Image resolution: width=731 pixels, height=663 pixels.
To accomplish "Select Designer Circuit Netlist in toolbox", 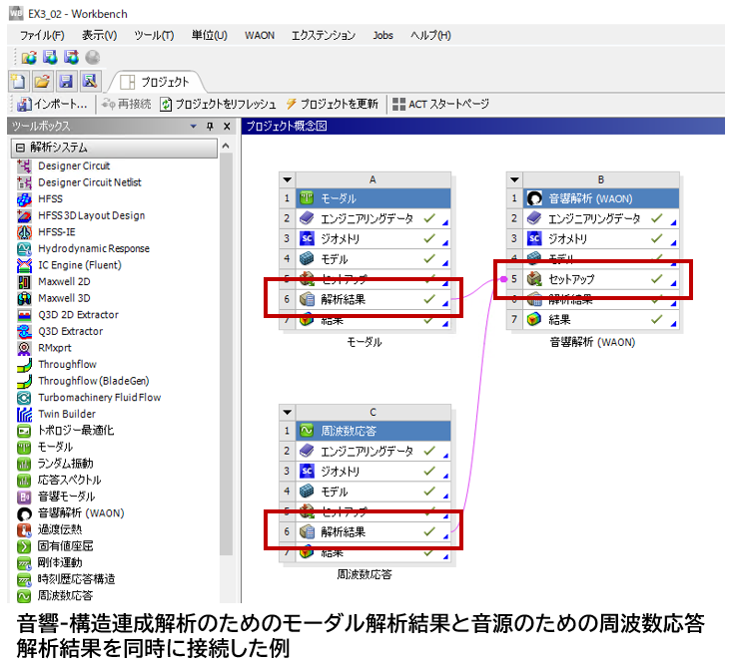I will (90, 182).
